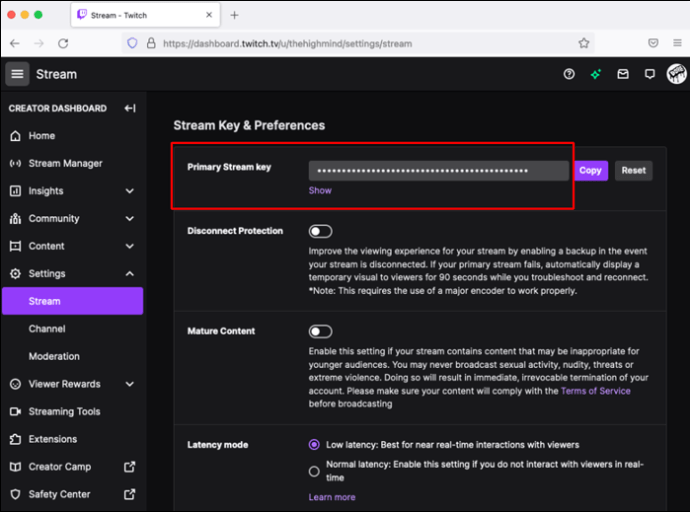Reset the primary stream key
The width and height of the screenshot is (690, 512).
(x=634, y=171)
